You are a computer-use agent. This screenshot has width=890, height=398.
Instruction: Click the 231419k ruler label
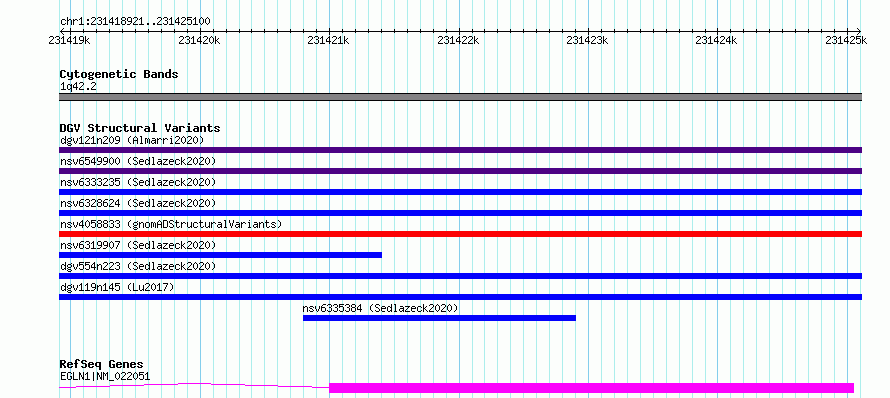pos(69,40)
